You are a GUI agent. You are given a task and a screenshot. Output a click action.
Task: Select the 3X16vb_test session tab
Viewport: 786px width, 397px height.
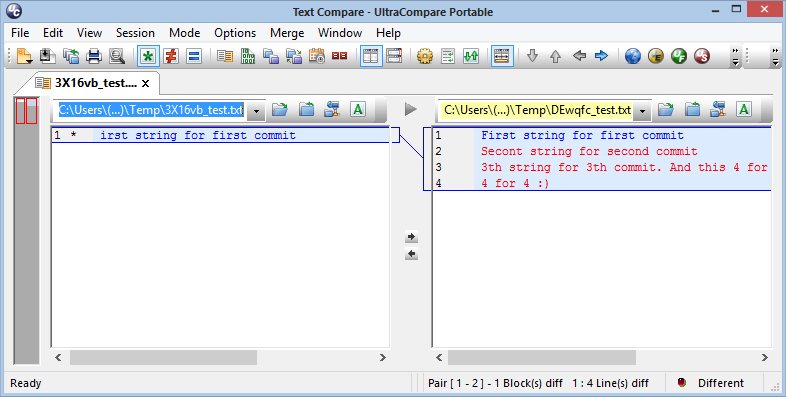point(89,83)
